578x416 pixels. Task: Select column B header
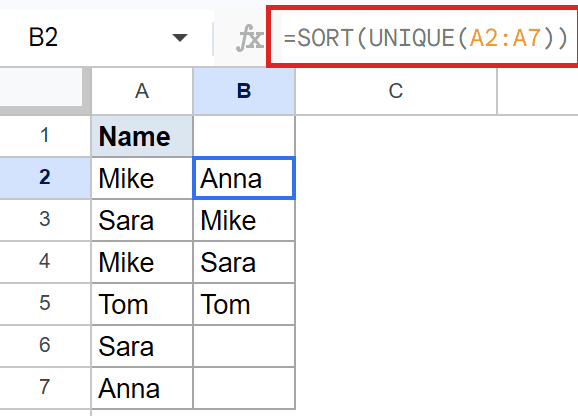244,91
